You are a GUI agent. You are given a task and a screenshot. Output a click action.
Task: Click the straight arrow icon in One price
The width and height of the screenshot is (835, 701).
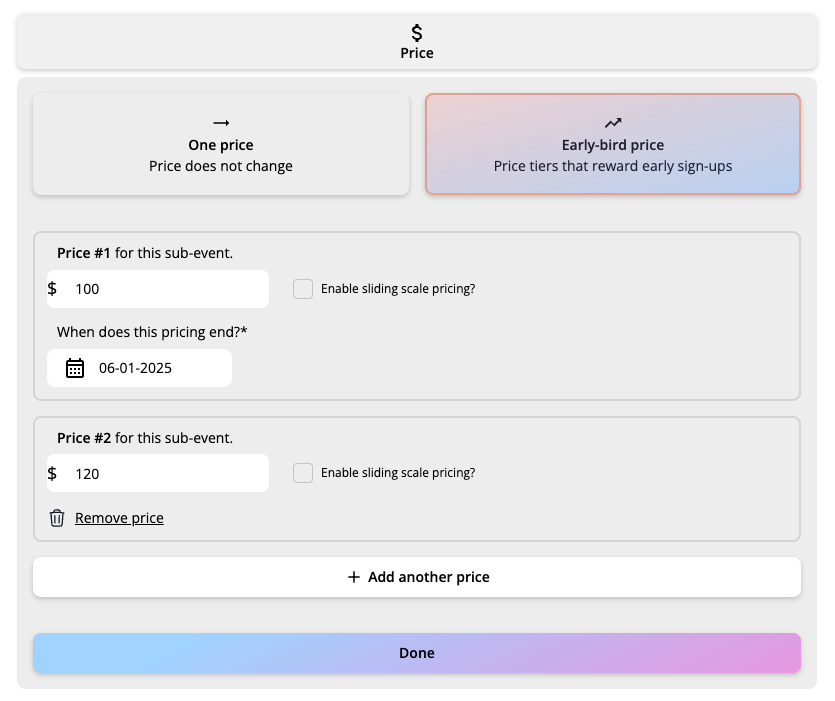click(x=221, y=122)
